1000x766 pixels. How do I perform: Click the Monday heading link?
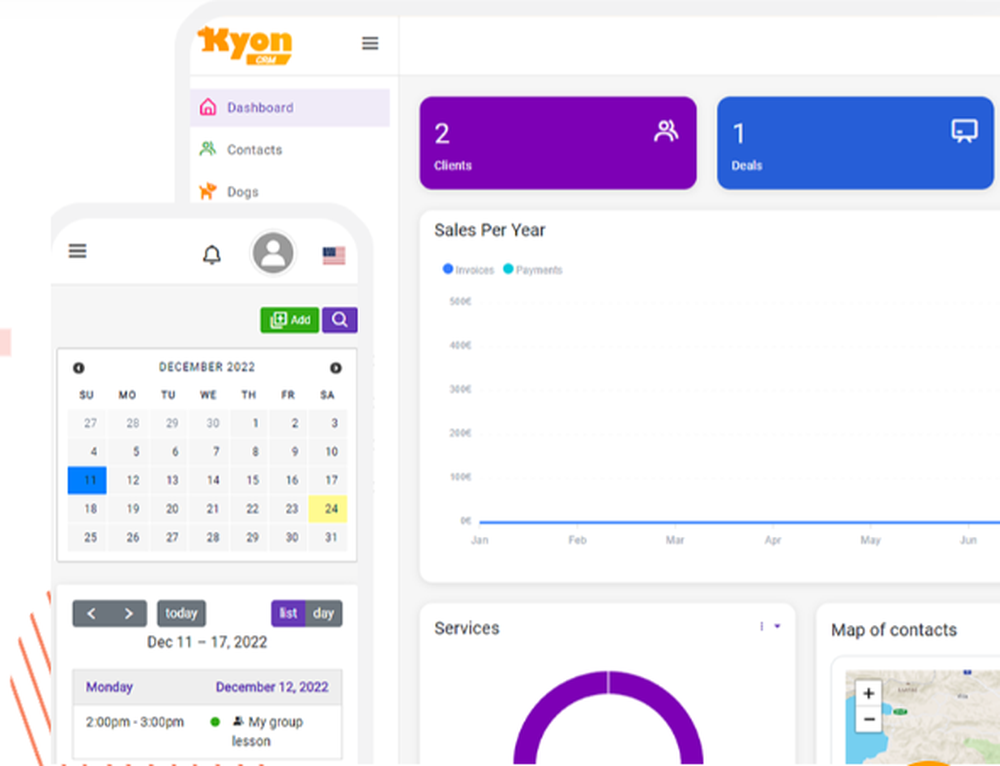(109, 687)
